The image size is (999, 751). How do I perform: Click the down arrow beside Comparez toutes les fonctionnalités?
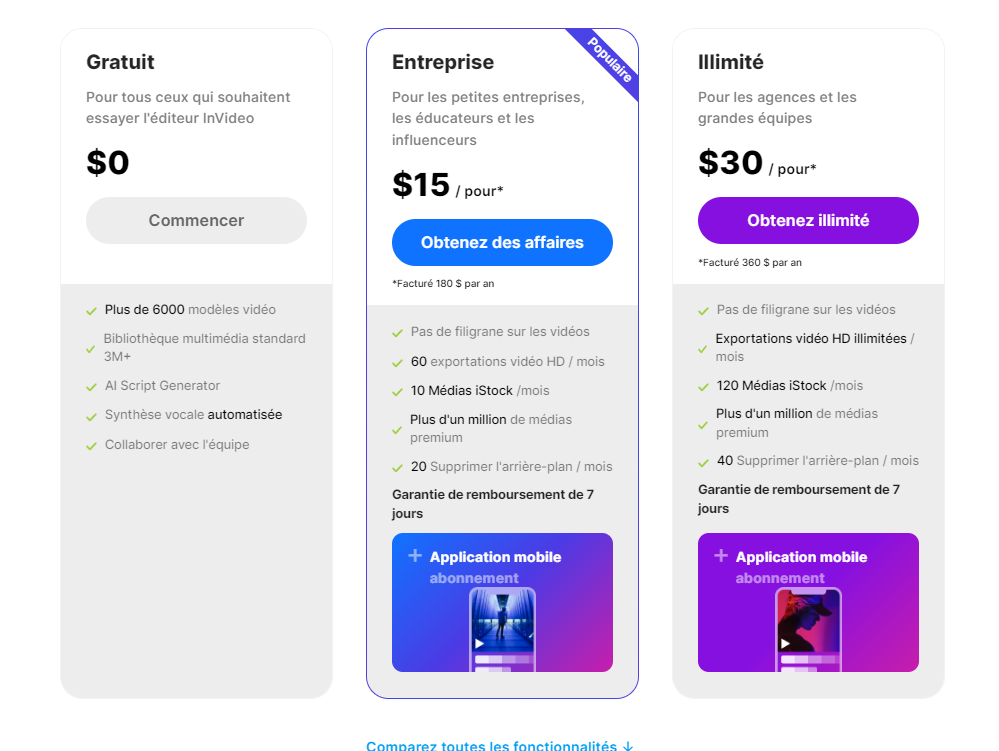[628, 746]
